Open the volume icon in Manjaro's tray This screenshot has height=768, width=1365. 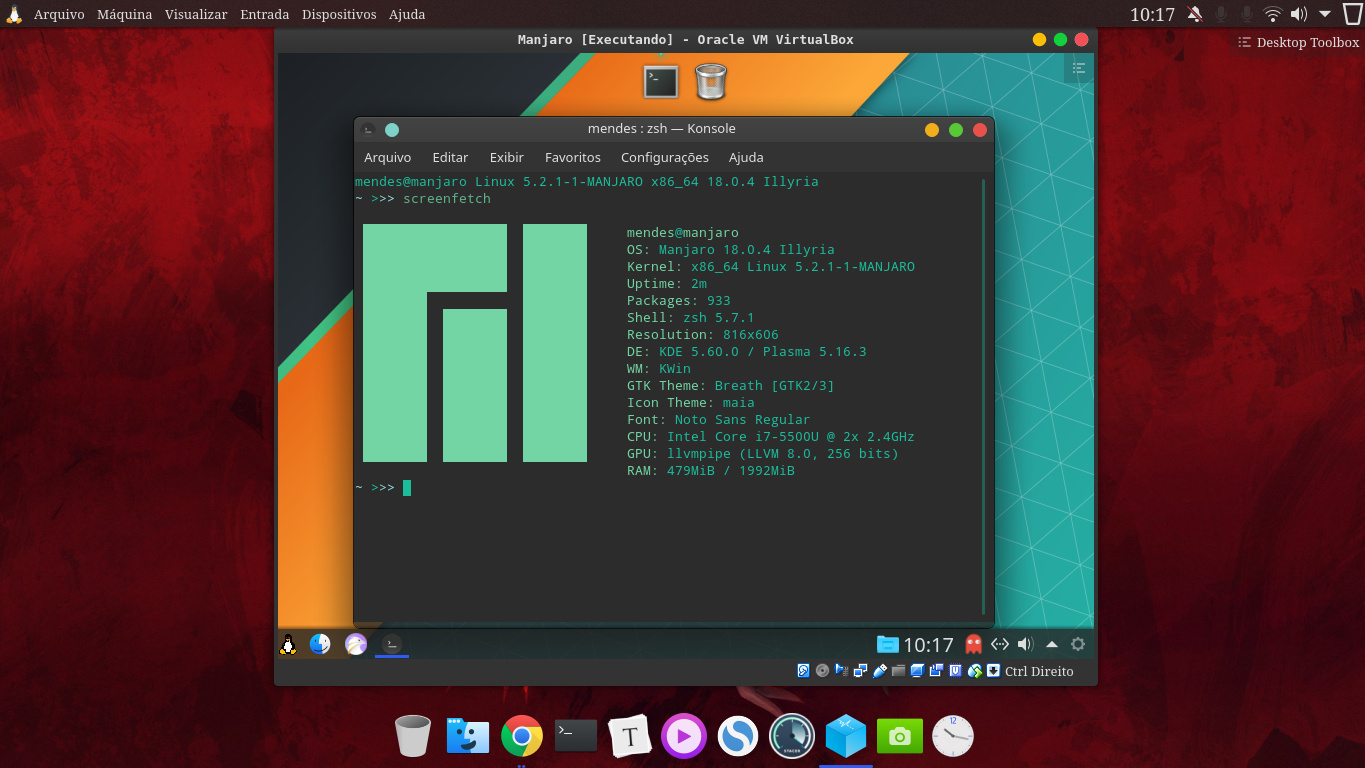point(1025,645)
